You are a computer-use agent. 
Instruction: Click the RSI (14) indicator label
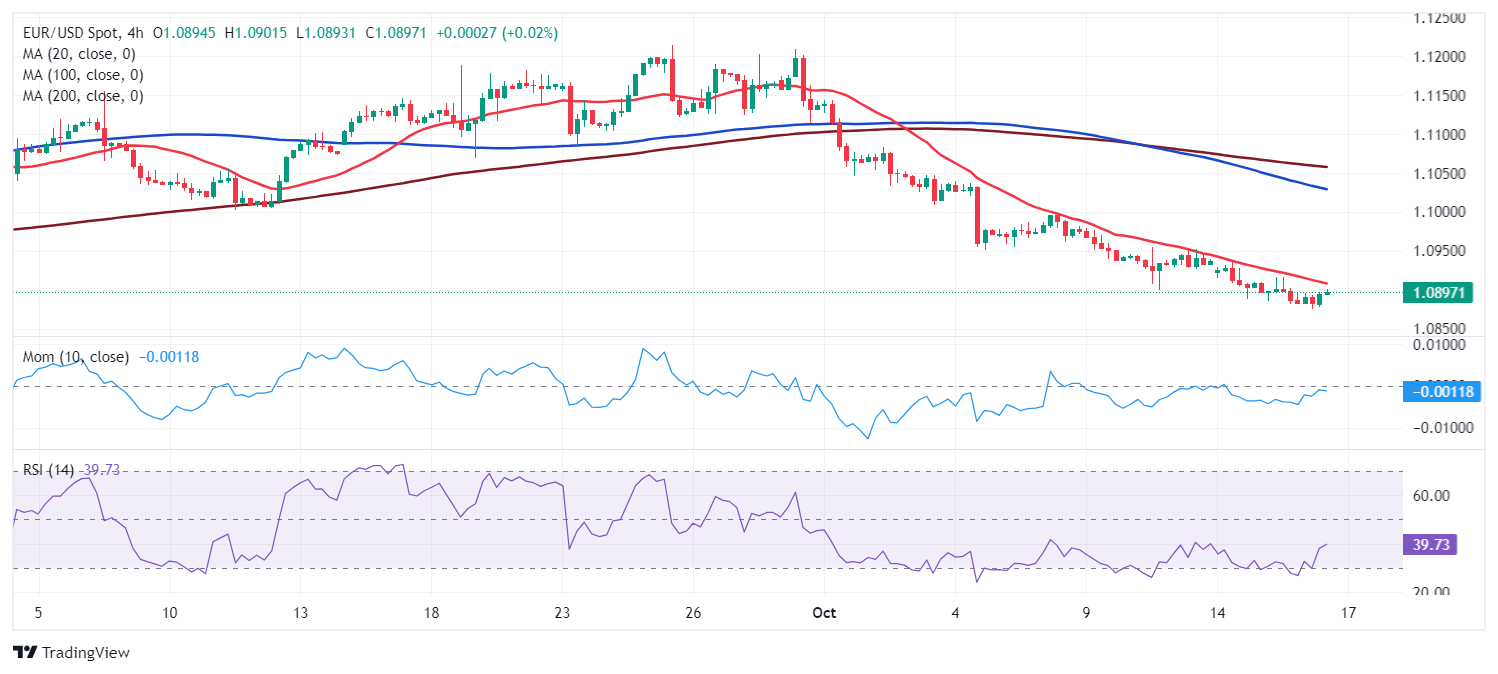click(49, 469)
